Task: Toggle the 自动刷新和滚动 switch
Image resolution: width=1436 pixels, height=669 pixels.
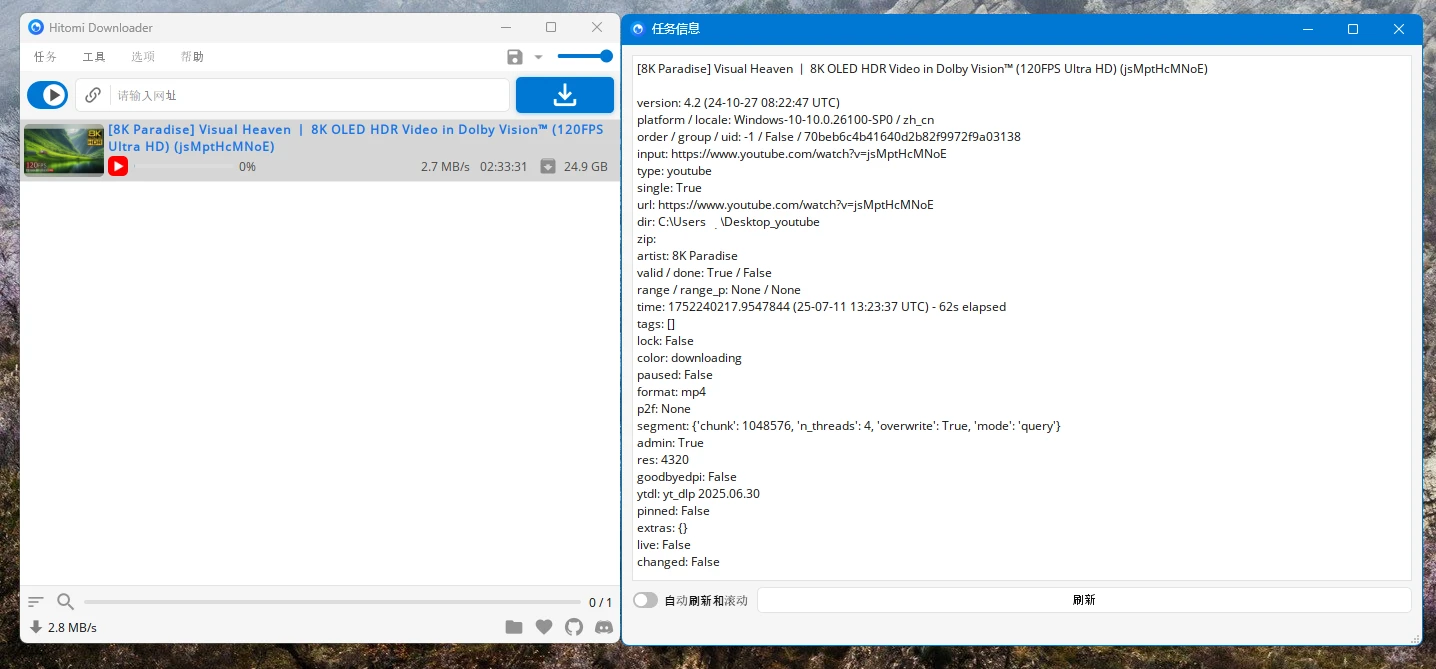Action: 646,600
